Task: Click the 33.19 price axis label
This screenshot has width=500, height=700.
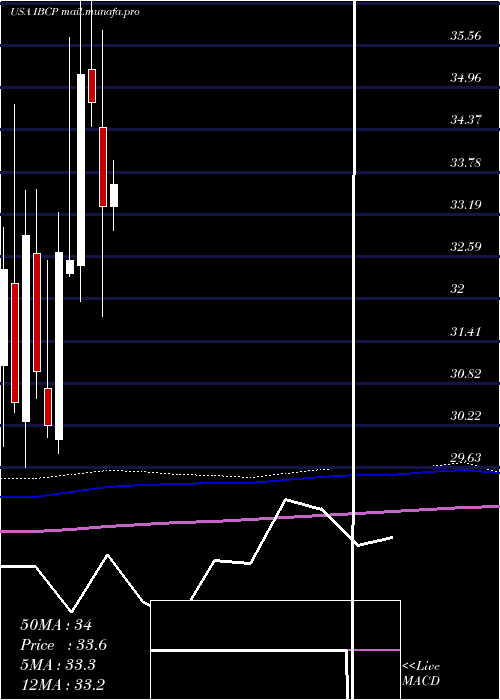Action: (x=465, y=205)
